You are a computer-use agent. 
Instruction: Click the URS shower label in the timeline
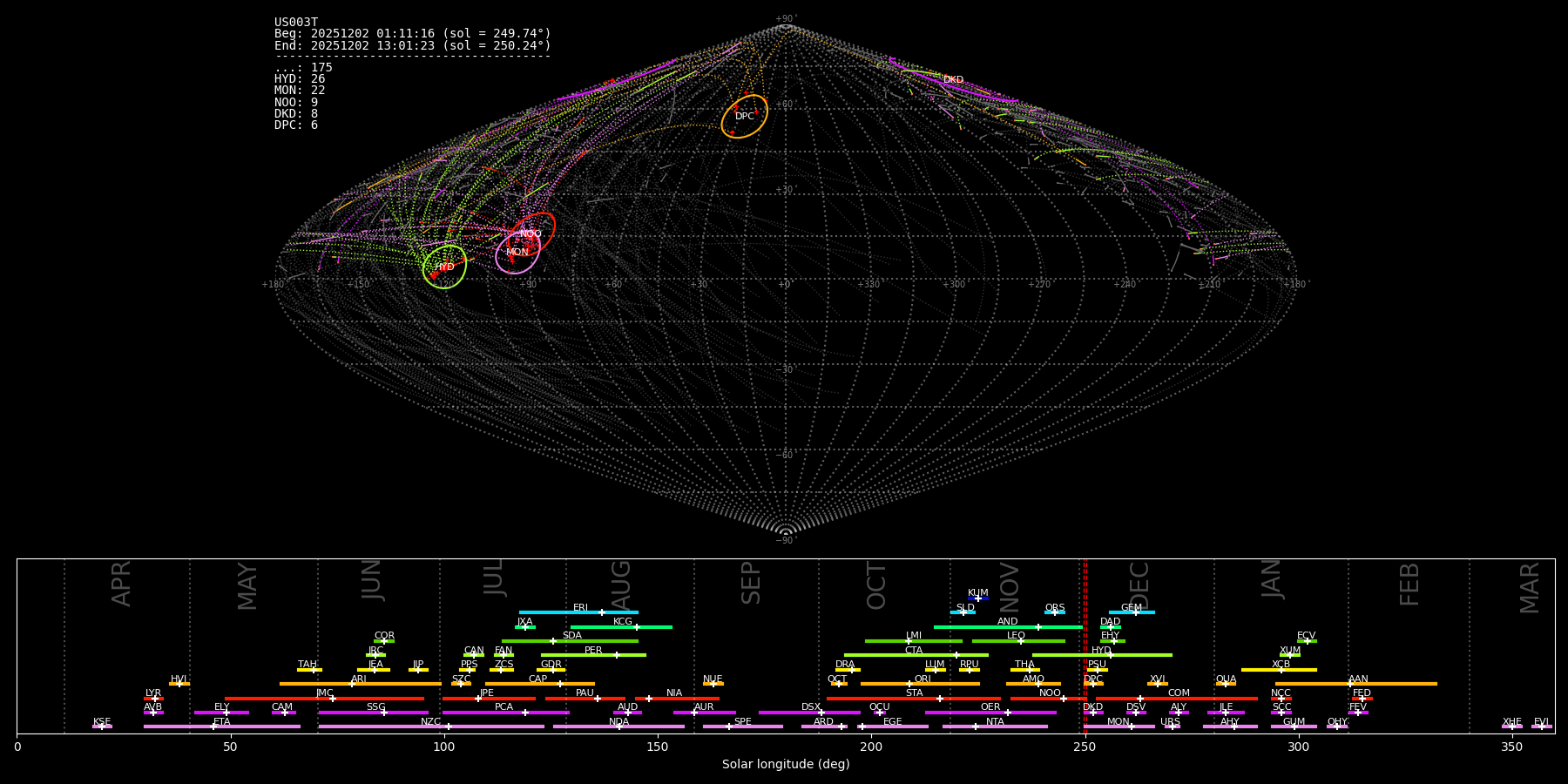1170,722
